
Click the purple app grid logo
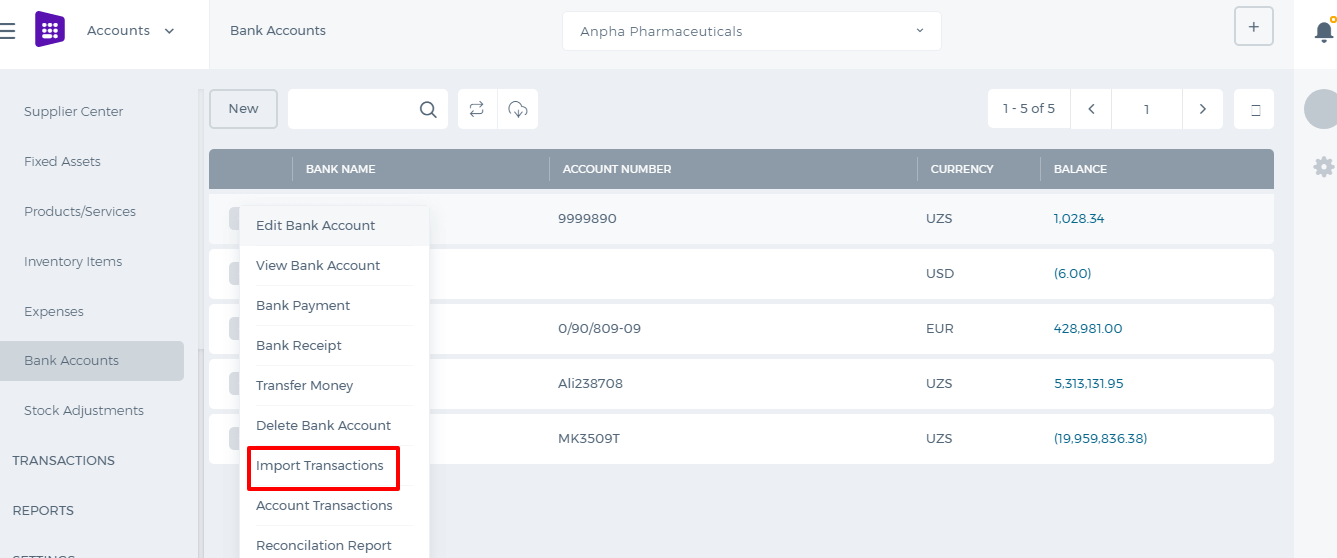point(50,30)
